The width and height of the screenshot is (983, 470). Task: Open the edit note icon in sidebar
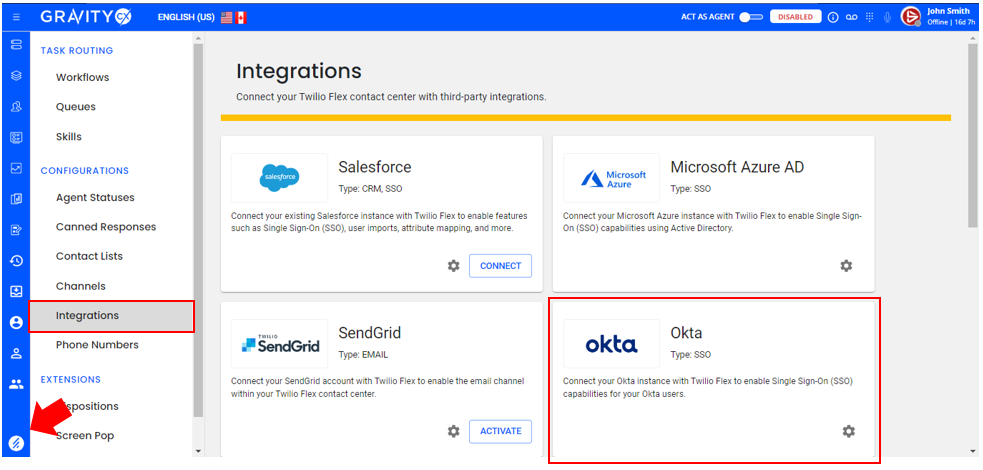point(16,230)
